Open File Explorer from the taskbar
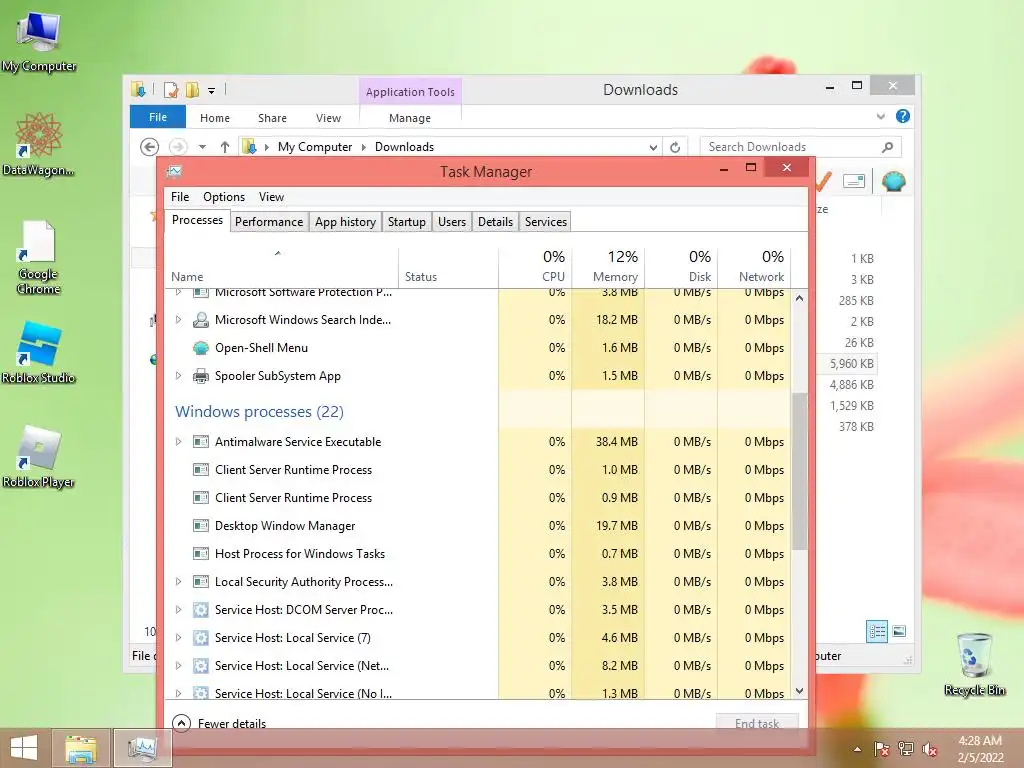1024x768 pixels. click(x=81, y=748)
